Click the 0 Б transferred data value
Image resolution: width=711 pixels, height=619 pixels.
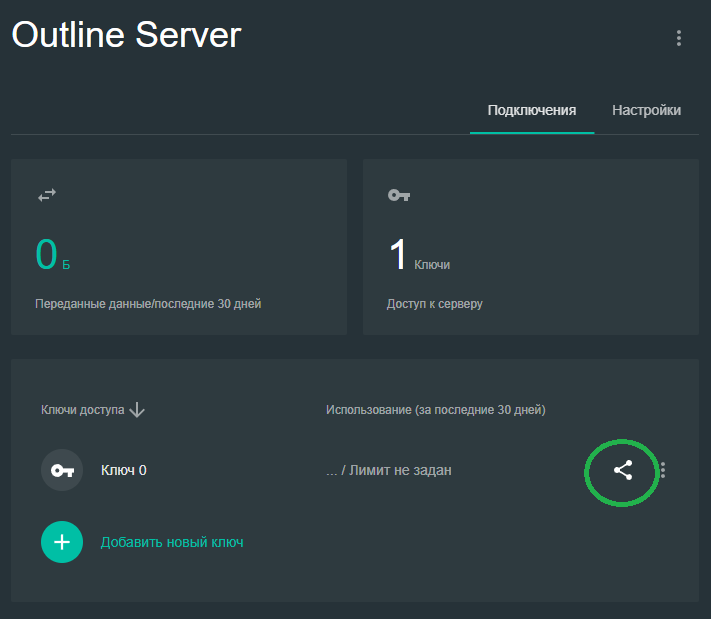51,256
